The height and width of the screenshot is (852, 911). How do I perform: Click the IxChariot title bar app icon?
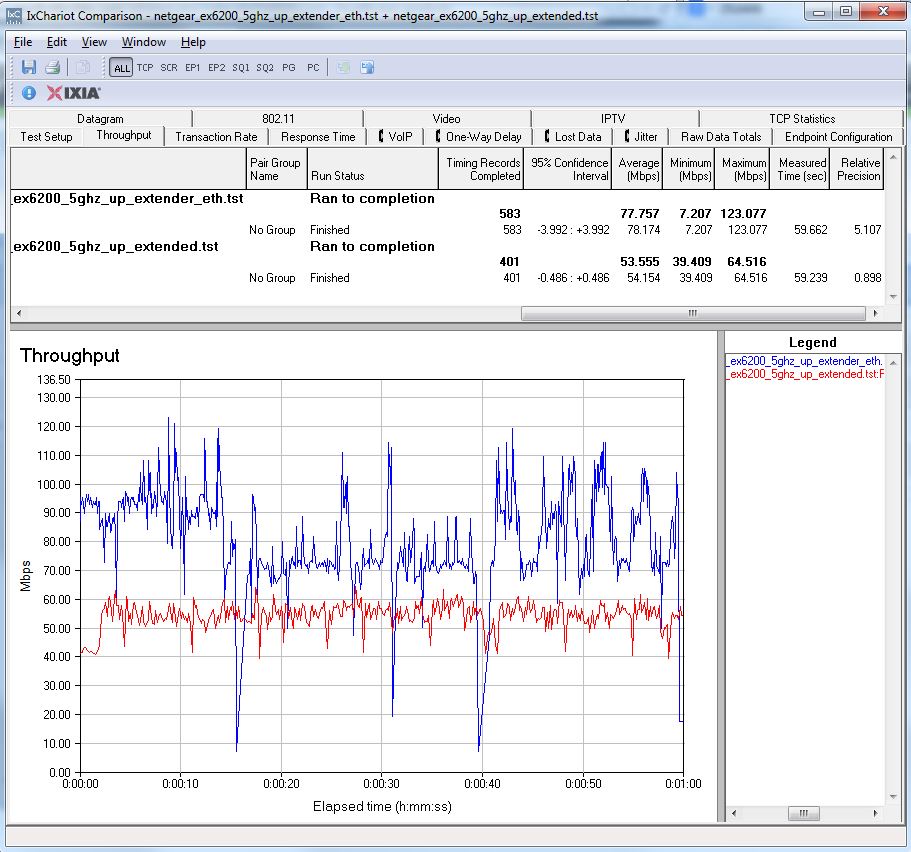click(13, 16)
